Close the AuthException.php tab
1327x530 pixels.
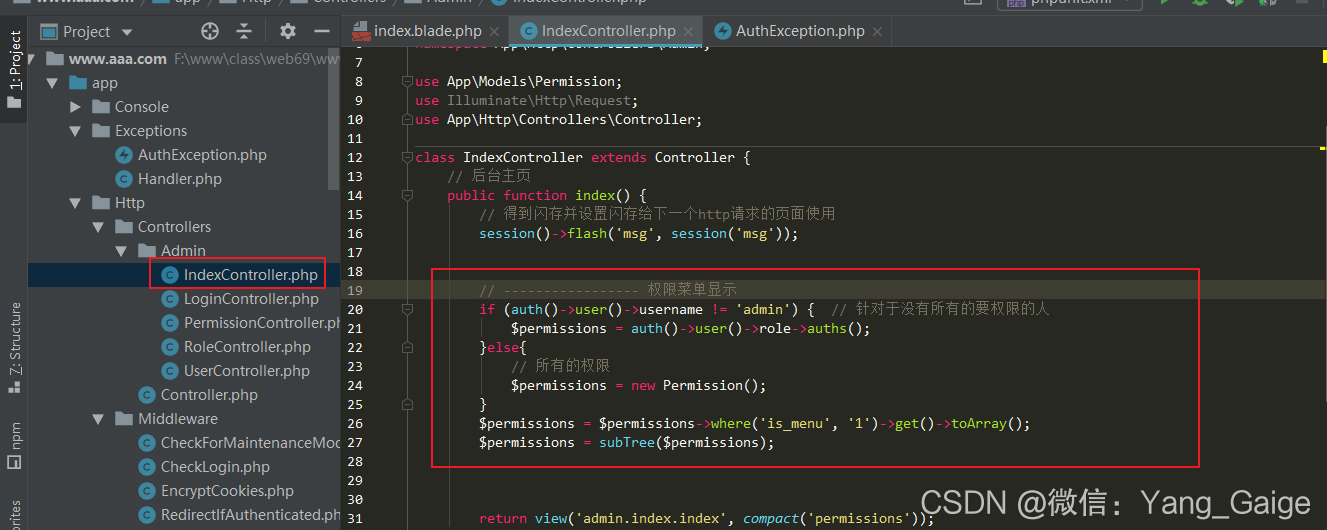877,32
